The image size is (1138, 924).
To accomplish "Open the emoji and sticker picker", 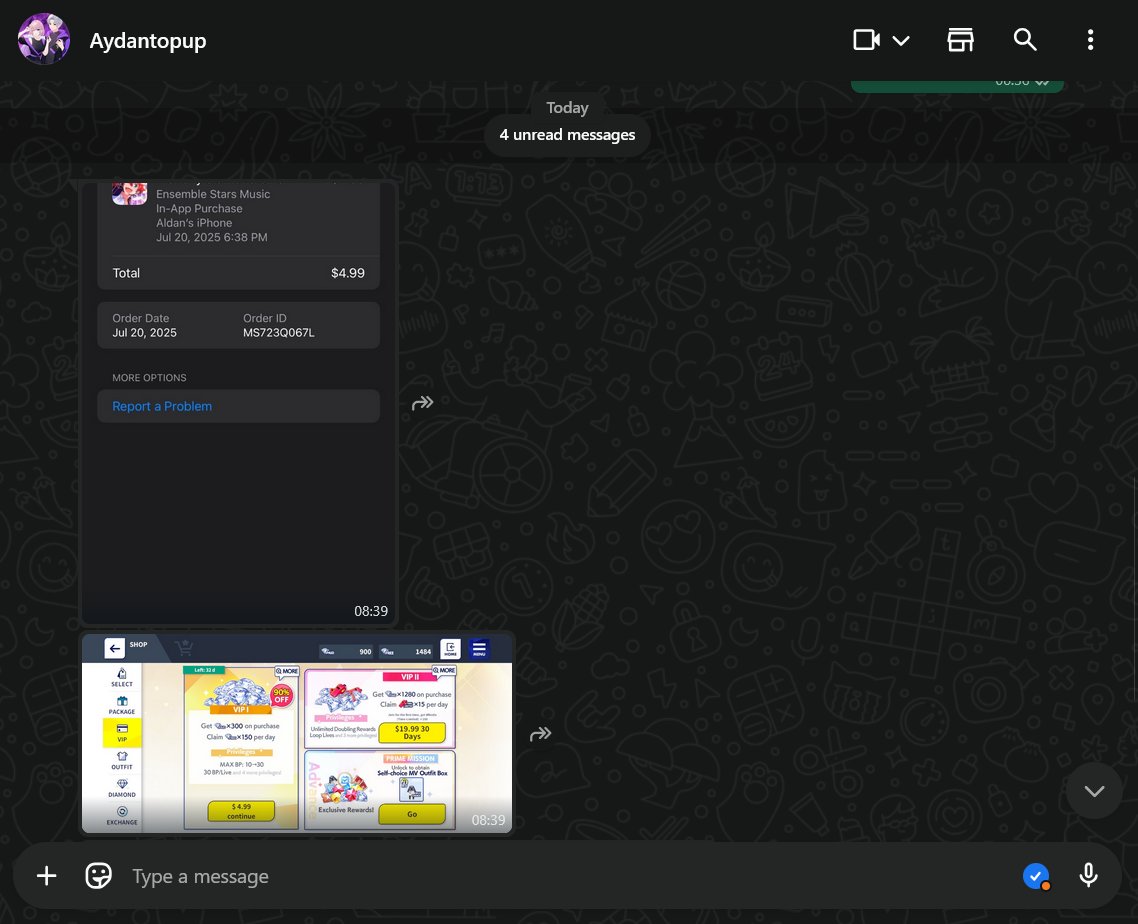I will [x=99, y=875].
